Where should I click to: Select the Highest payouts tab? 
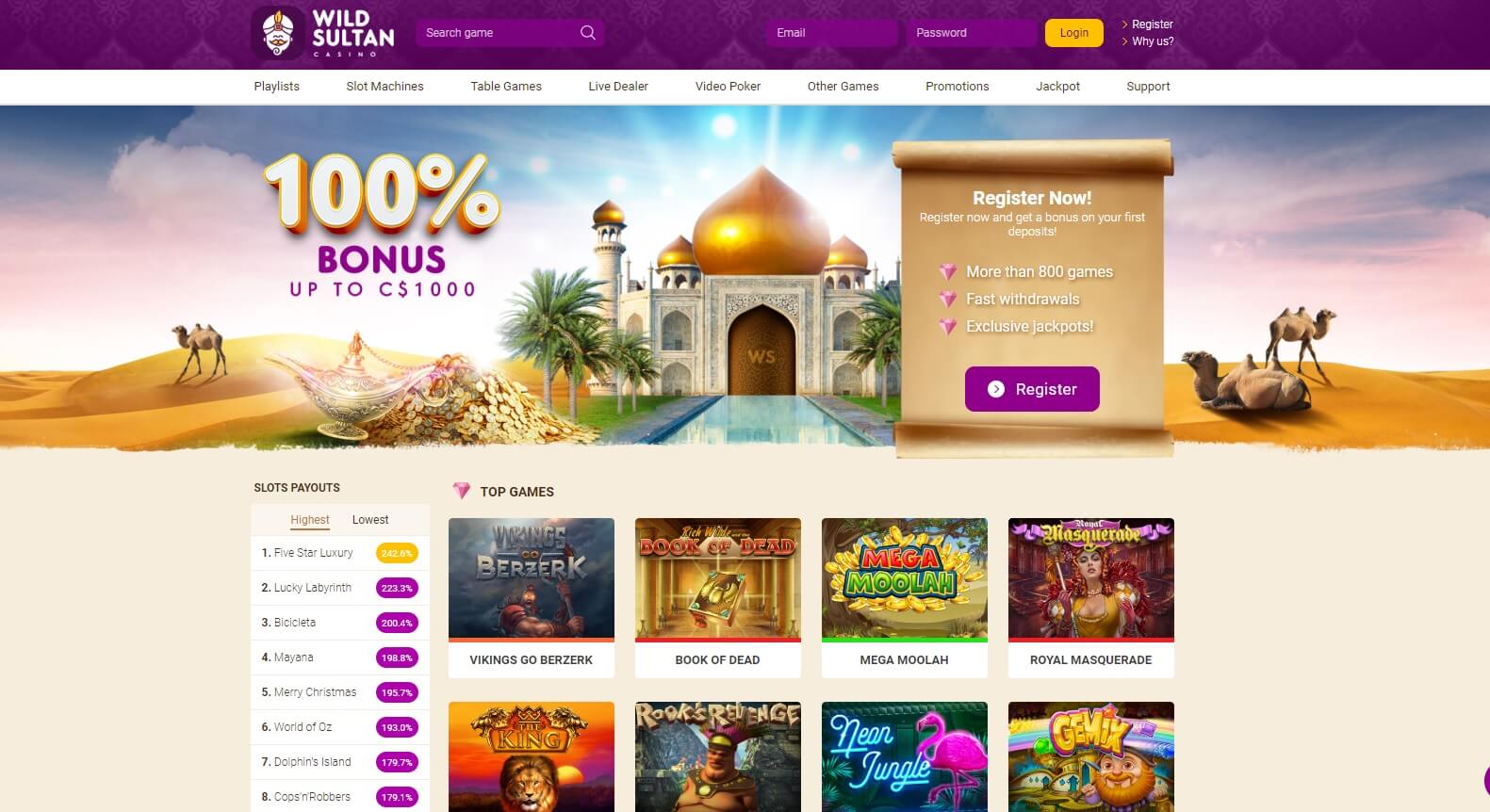pyautogui.click(x=310, y=520)
